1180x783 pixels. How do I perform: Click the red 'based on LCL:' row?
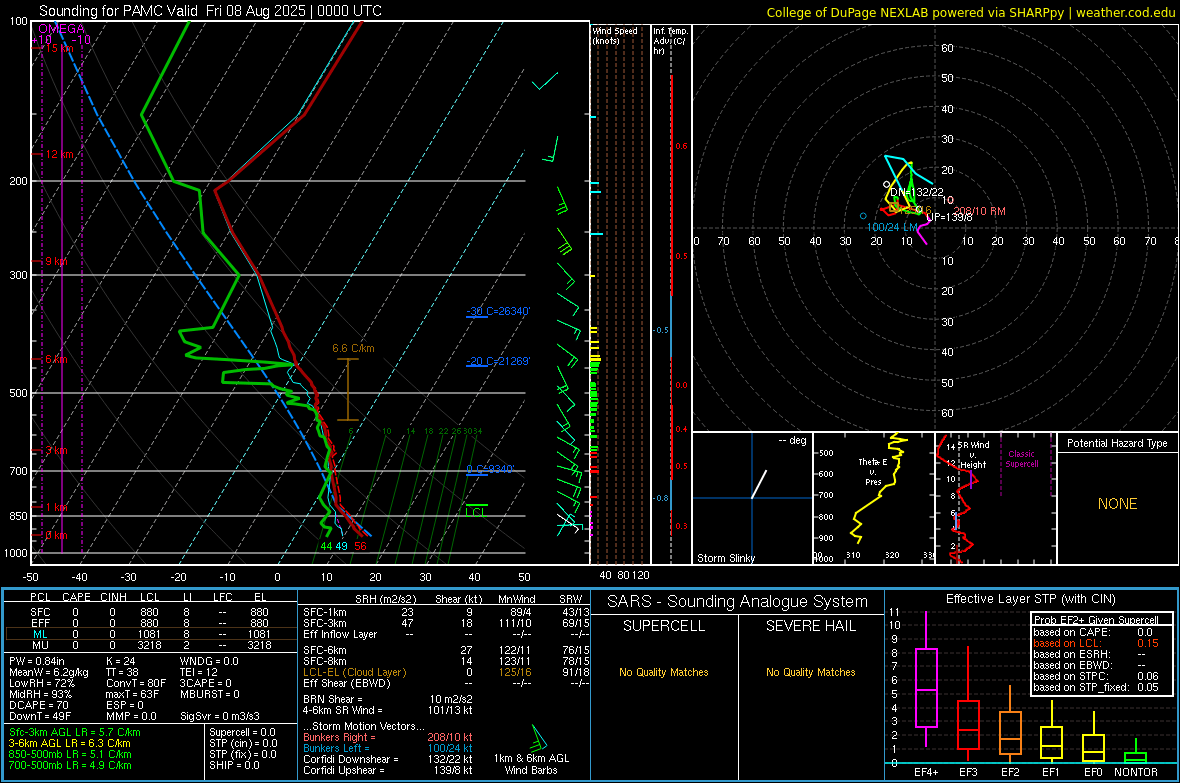(x=1096, y=643)
